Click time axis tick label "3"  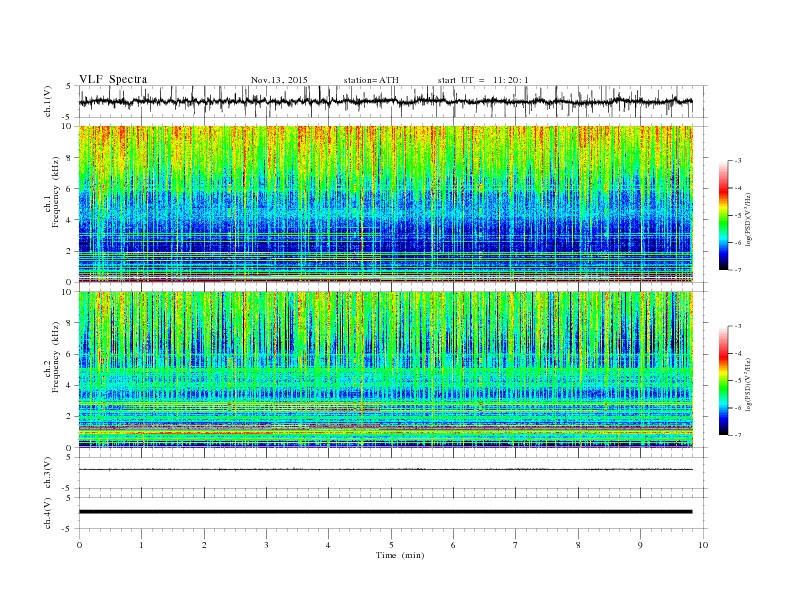(266, 545)
